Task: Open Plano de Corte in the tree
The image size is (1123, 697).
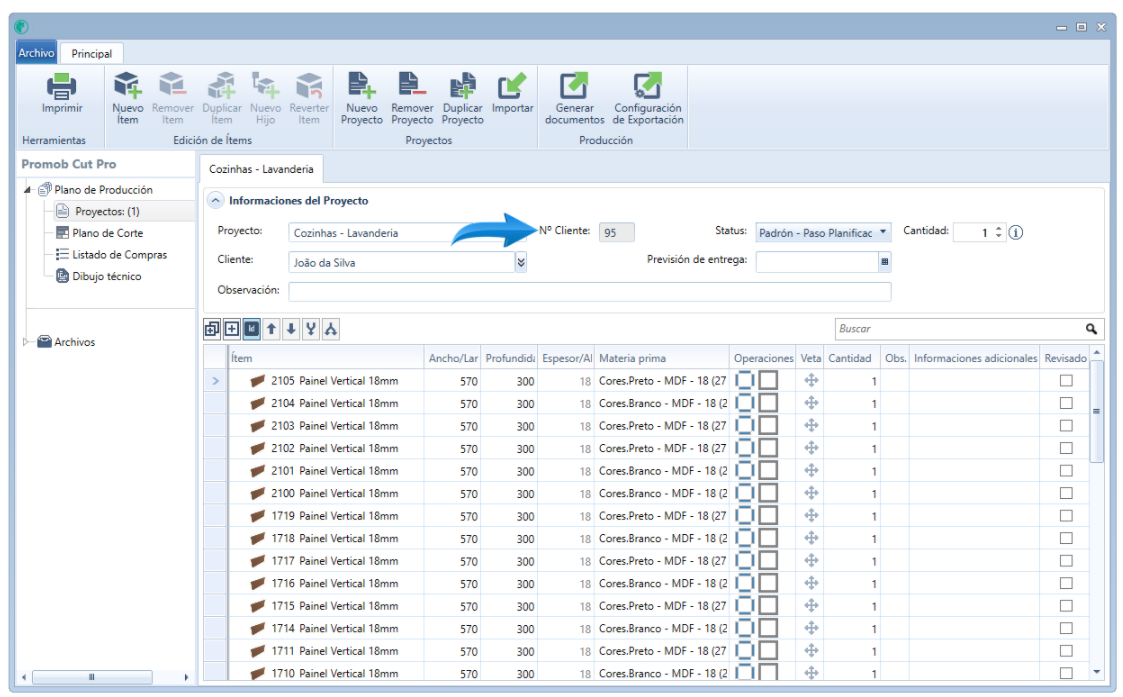Action: (x=107, y=233)
